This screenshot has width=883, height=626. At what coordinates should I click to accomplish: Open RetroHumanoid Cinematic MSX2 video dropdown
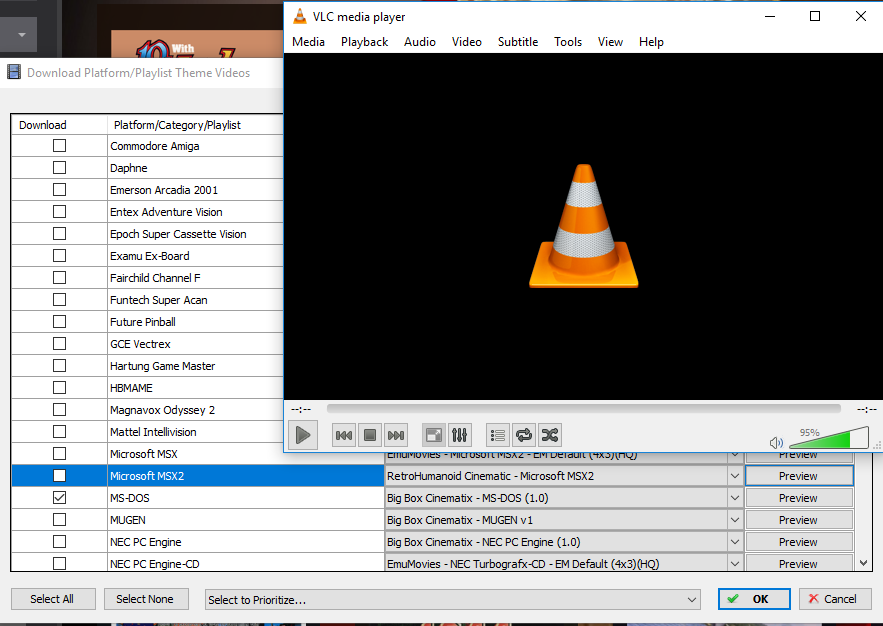[x=734, y=476]
